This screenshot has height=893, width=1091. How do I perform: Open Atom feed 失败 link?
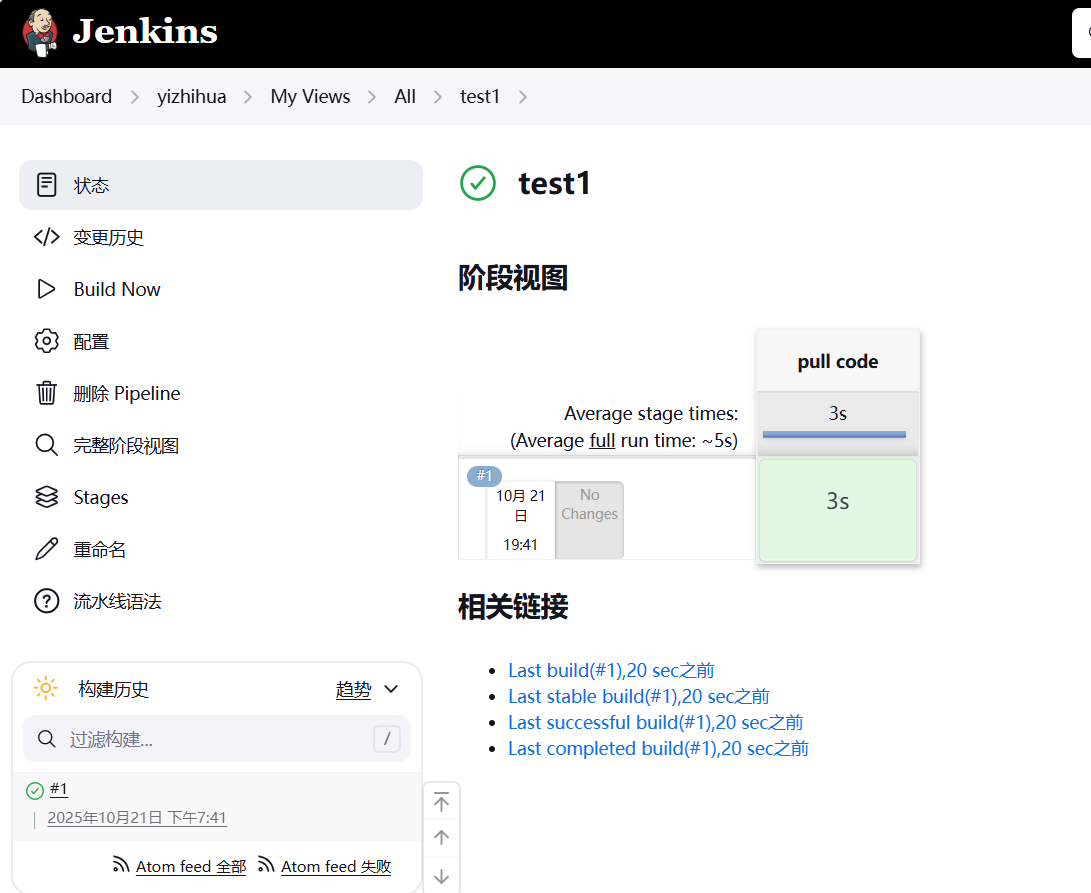coord(336,867)
